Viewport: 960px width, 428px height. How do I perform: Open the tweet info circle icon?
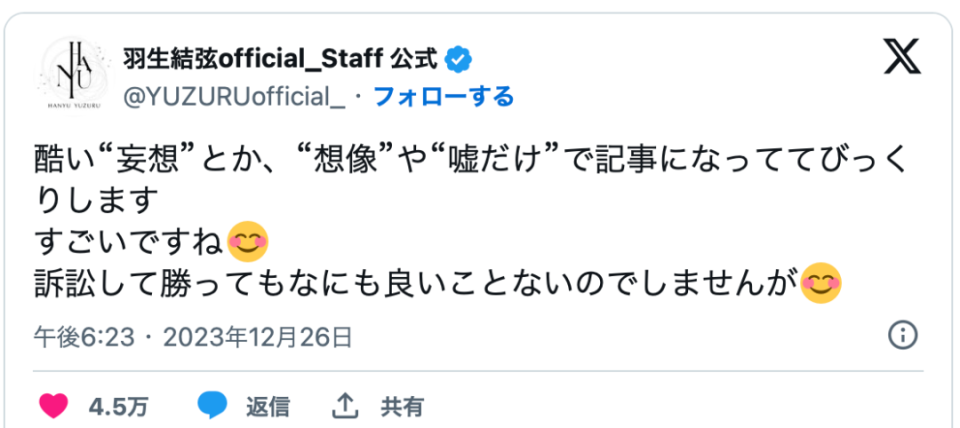[x=903, y=335]
